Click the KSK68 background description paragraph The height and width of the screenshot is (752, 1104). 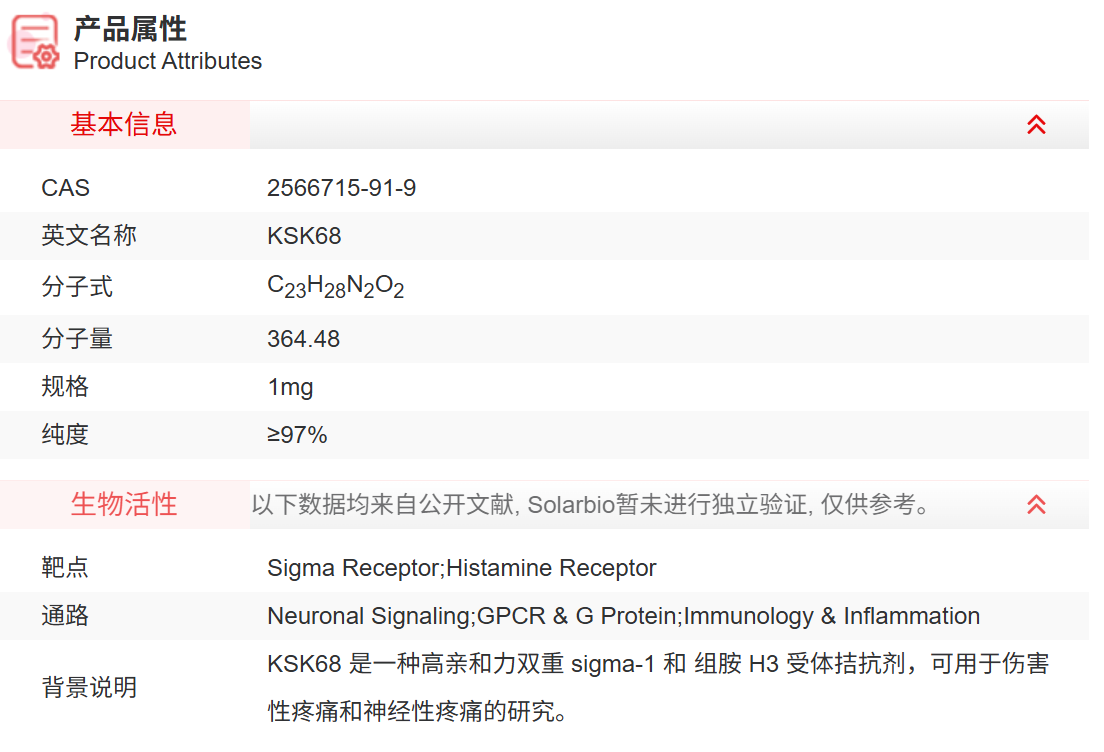(x=657, y=688)
